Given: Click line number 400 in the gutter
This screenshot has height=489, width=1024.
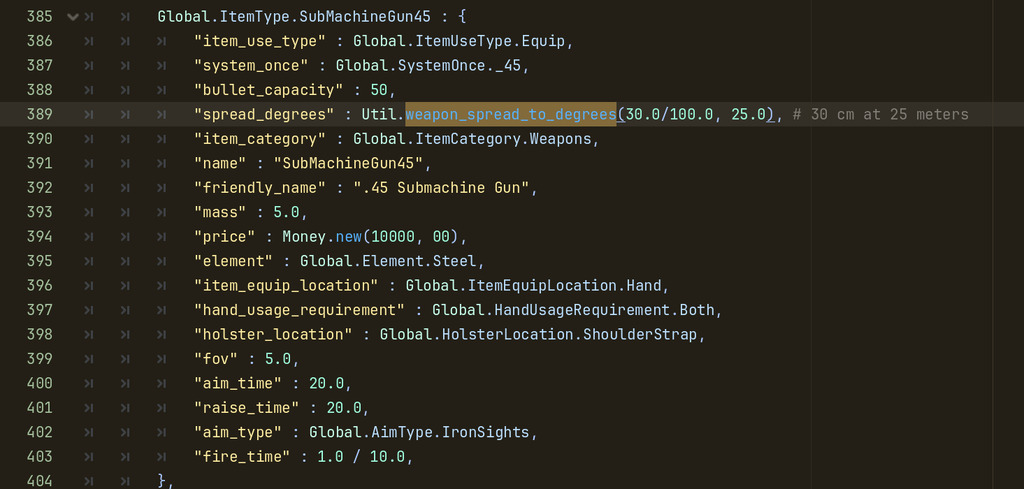Looking at the screenshot, I should click(39, 383).
